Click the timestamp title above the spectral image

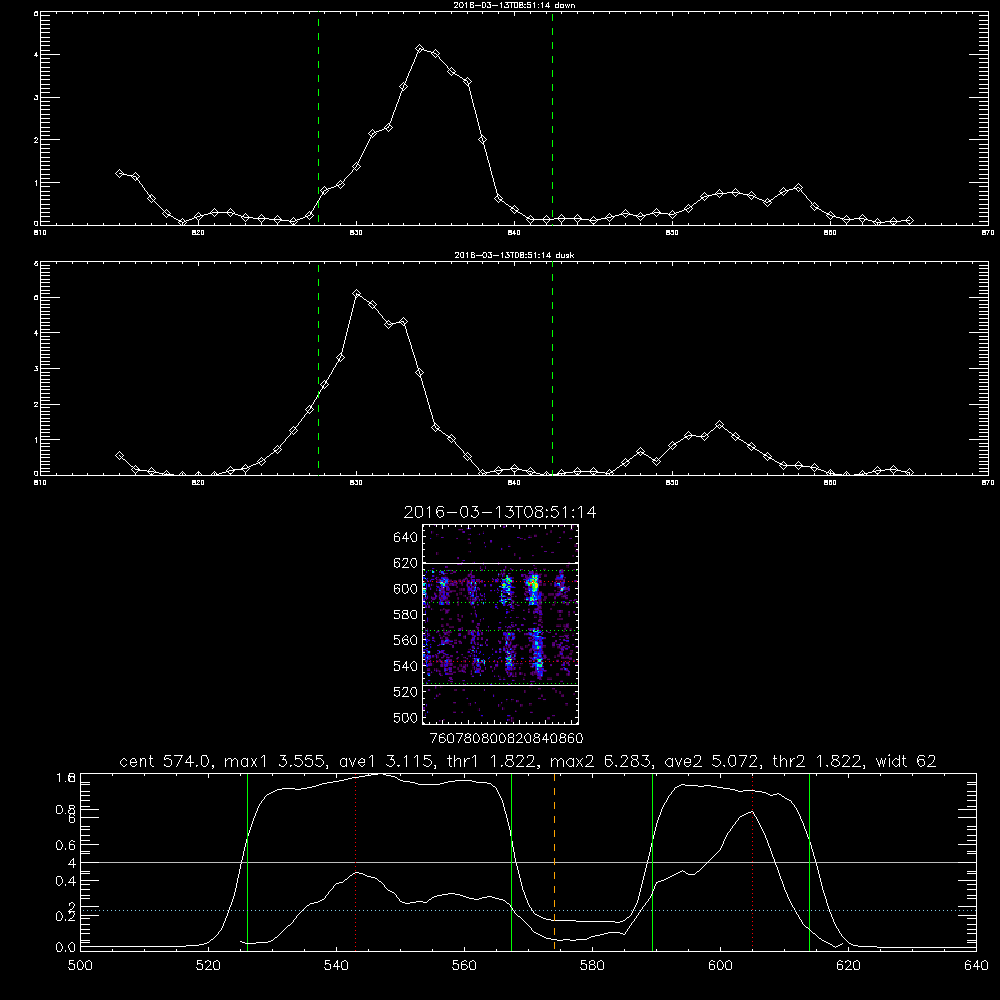tap(500, 512)
